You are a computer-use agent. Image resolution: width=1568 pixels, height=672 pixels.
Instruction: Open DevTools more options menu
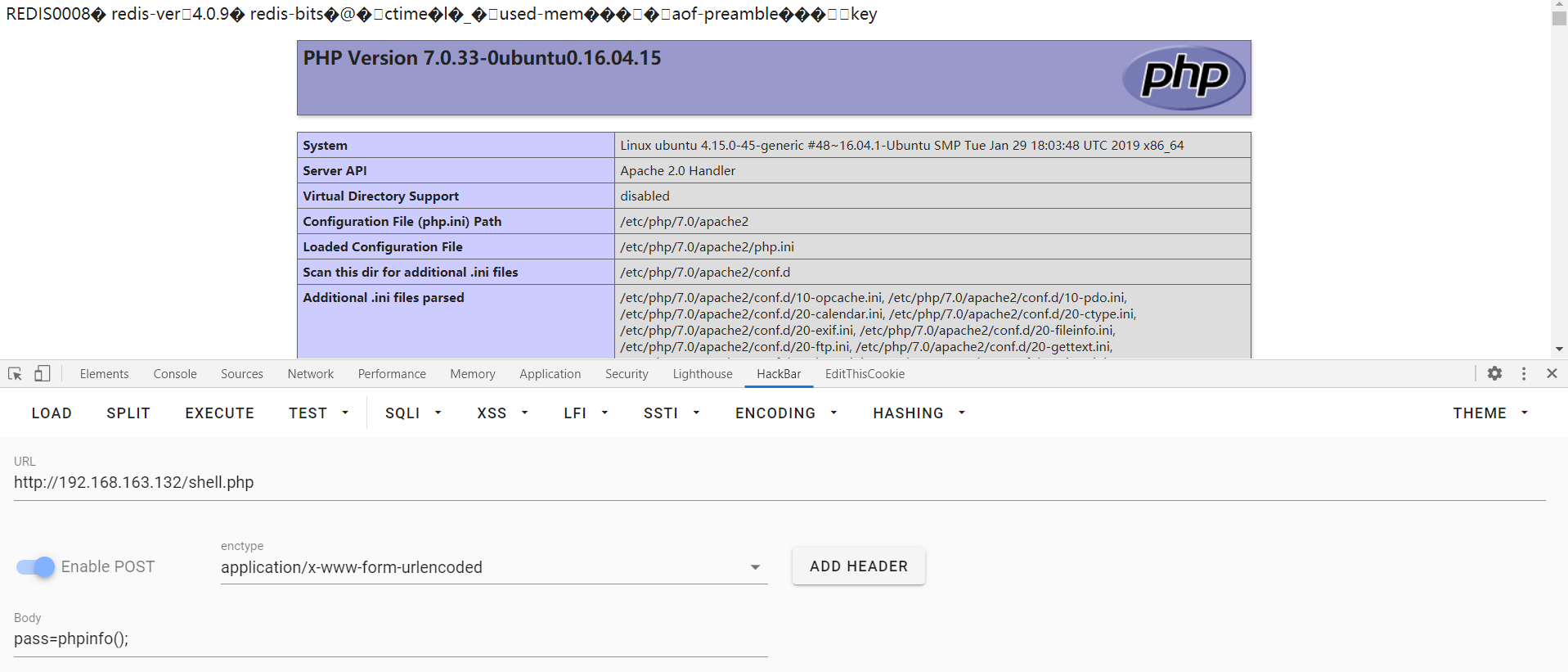point(1523,373)
